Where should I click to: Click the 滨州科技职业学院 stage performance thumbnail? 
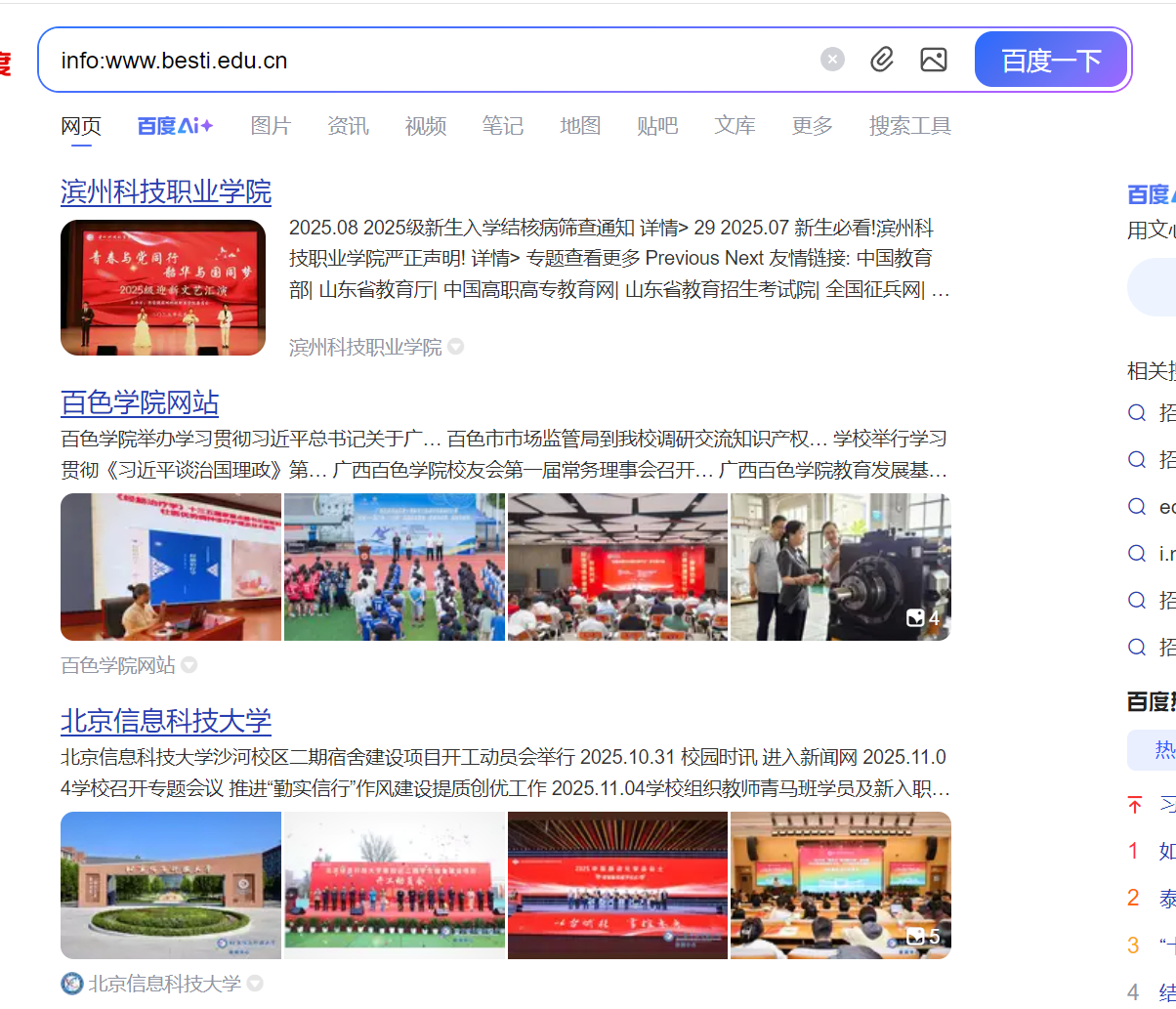pyautogui.click(x=163, y=287)
